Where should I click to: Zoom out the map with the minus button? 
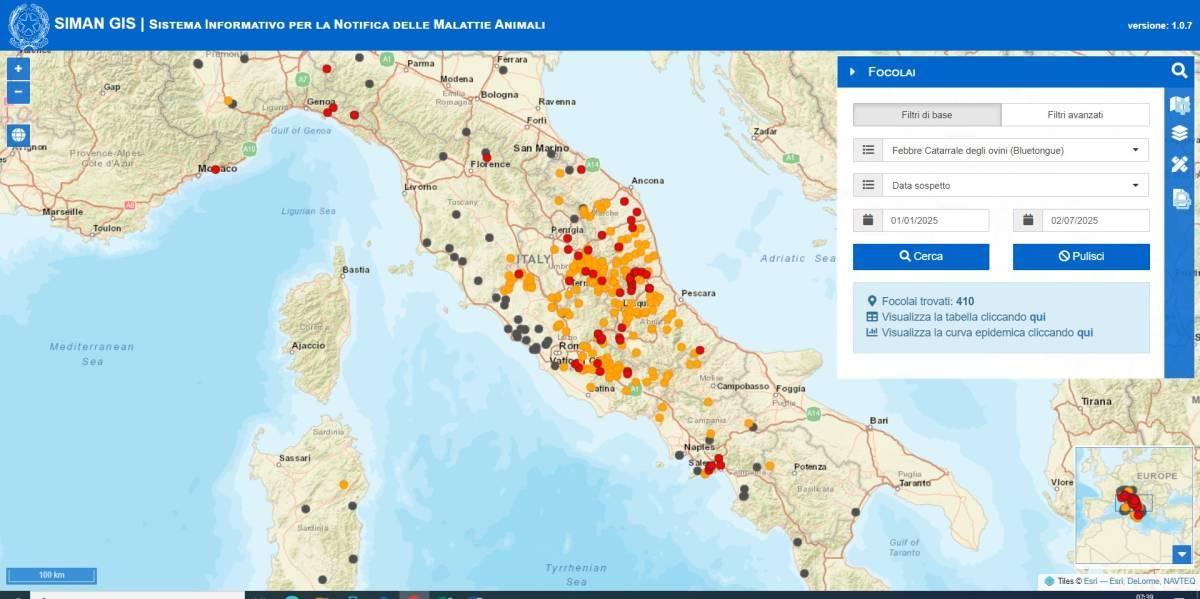[18, 93]
